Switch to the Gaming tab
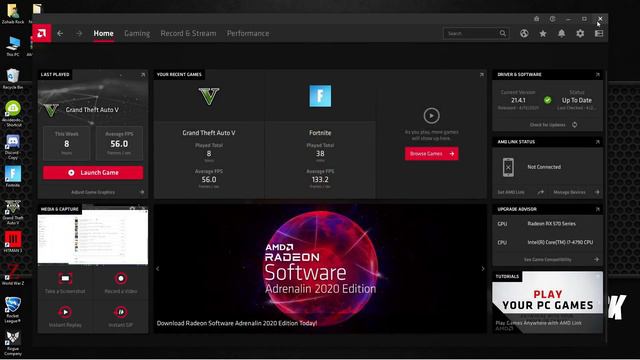 [x=137, y=33]
